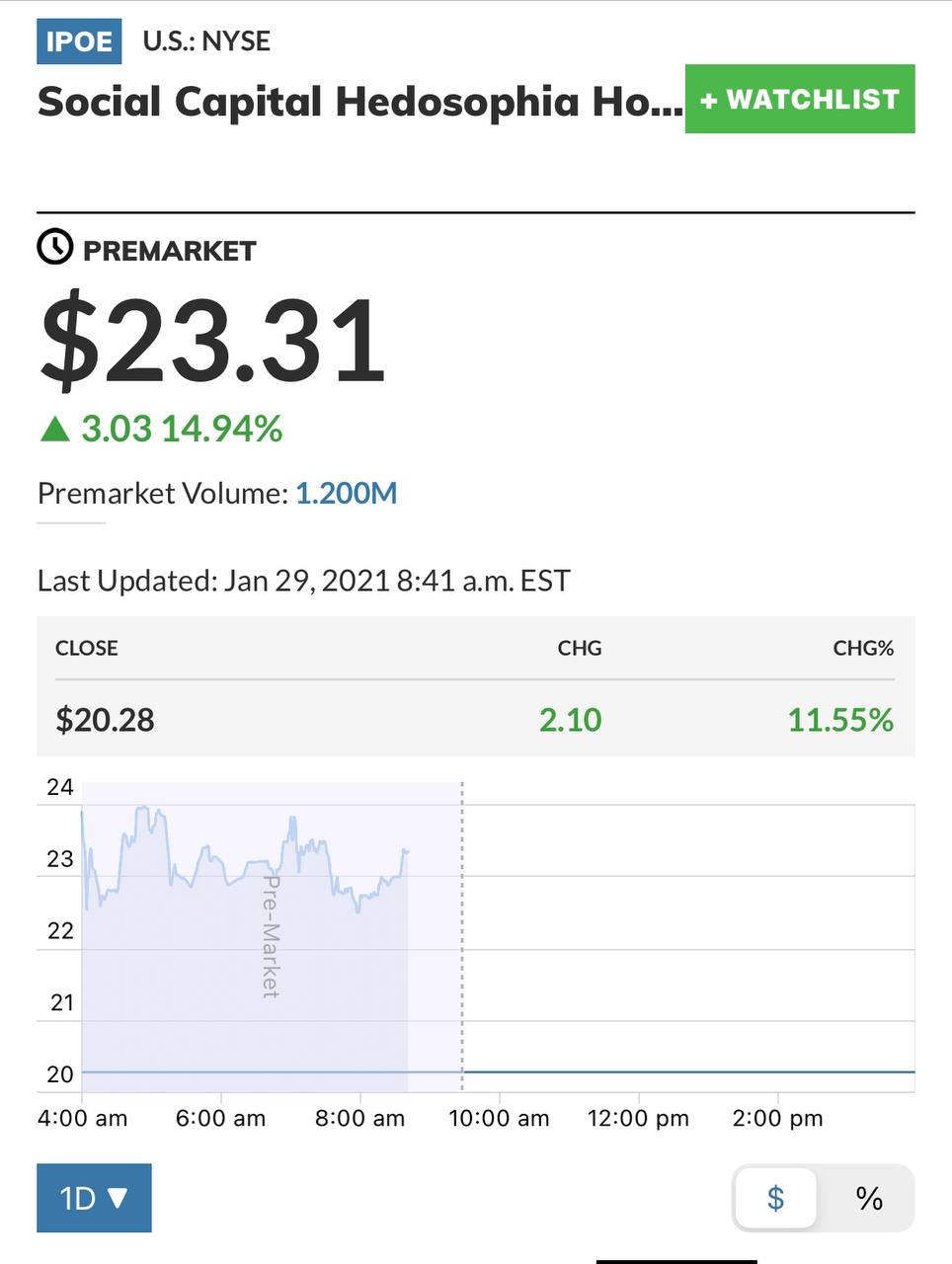Open the 1D time range dropdown
952x1264 pixels.
[x=94, y=1198]
